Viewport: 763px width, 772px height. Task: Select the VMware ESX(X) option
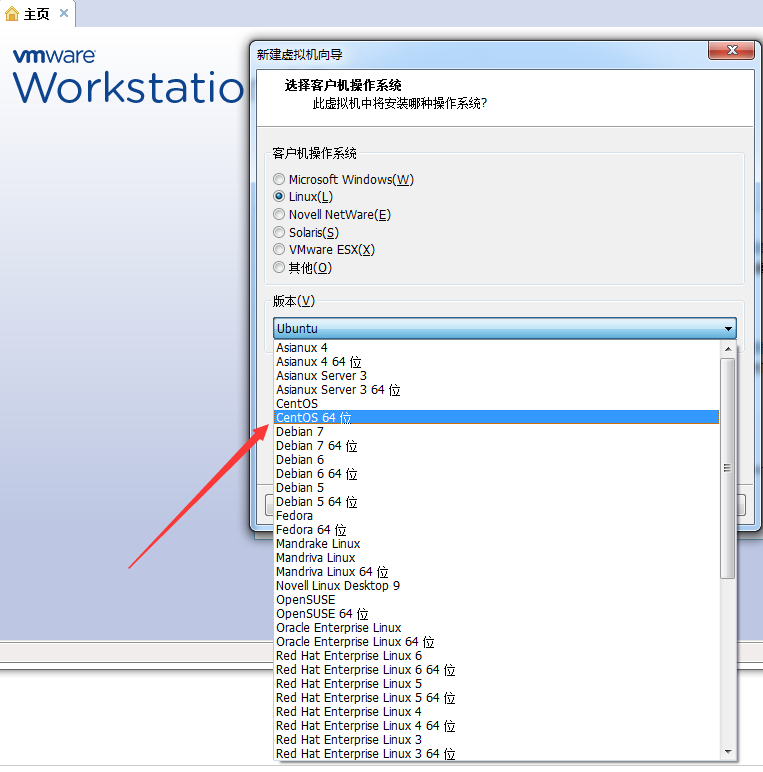pos(280,250)
